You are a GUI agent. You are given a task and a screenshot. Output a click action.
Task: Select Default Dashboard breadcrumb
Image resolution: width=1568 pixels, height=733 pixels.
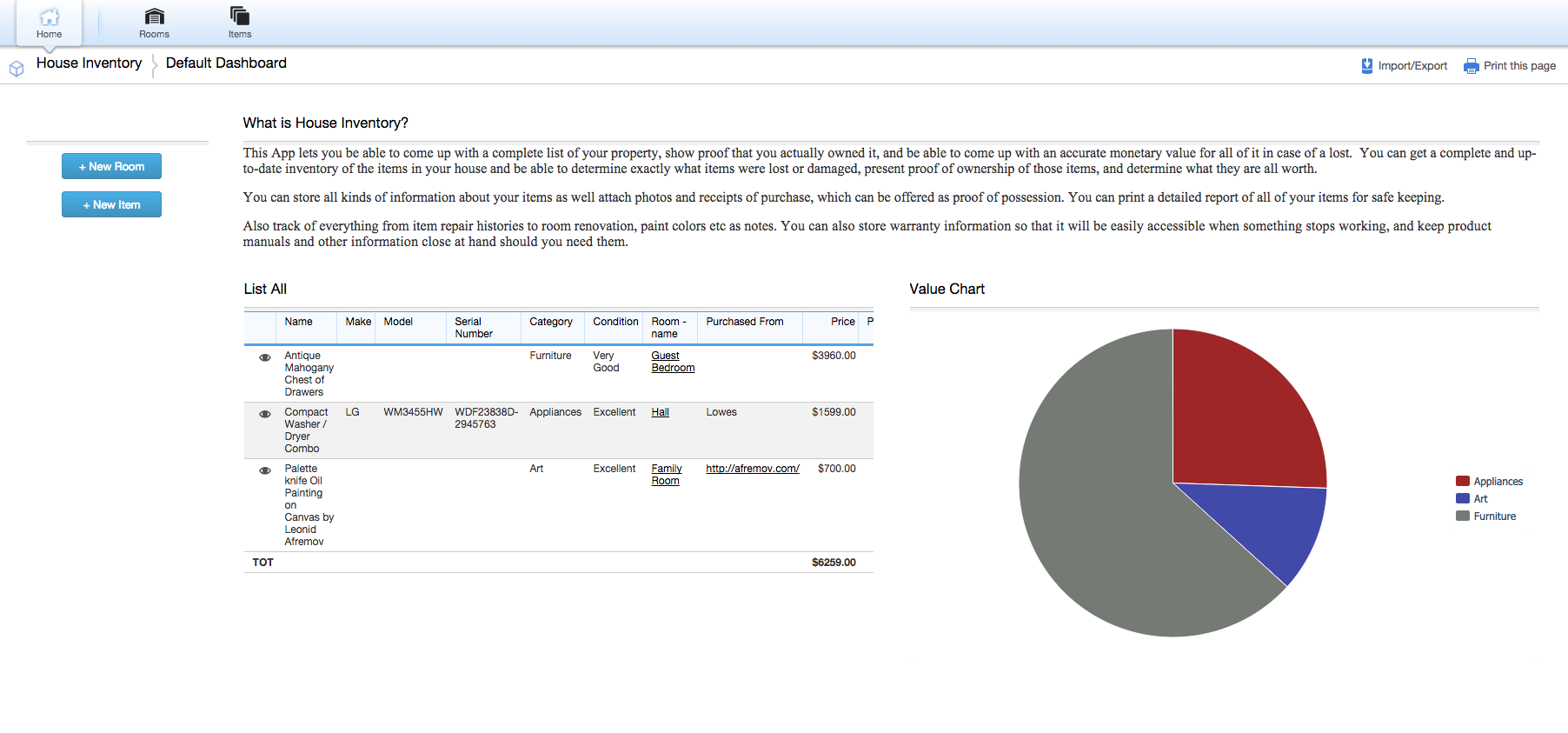pyautogui.click(x=226, y=63)
